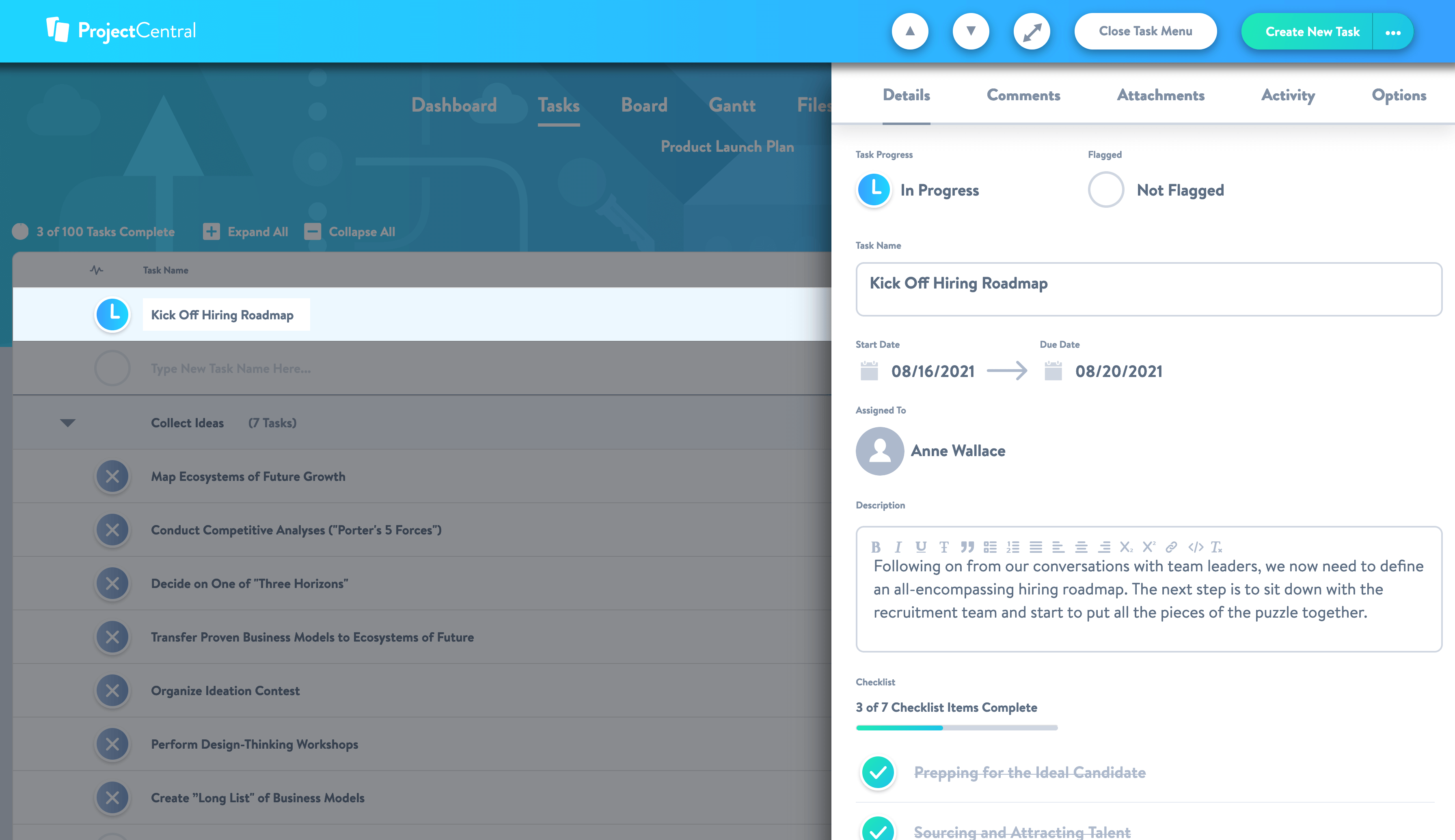Apply superscript formatting in description
1455x840 pixels.
[x=1148, y=547]
